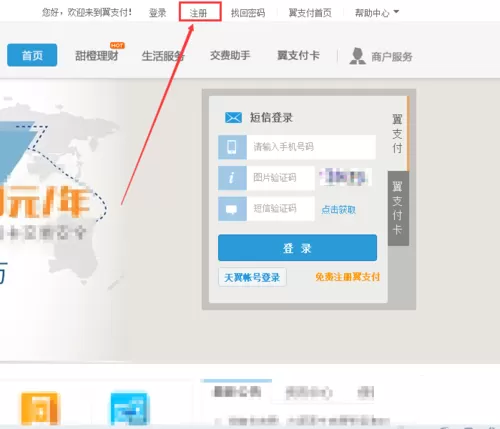Focus the 图片验证码 input field
The height and width of the screenshot is (429, 500).
click(280, 178)
